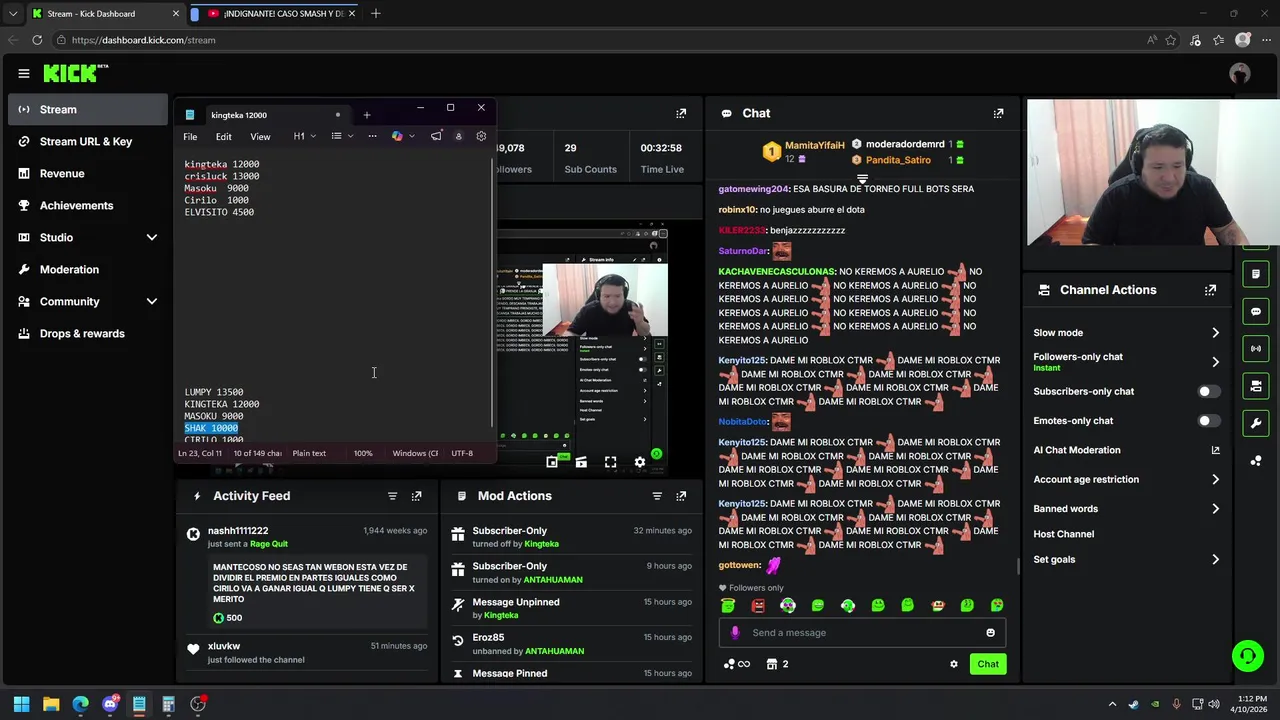The image size is (1280, 720).
Task: Filter the Activity Feed
Action: (392, 496)
